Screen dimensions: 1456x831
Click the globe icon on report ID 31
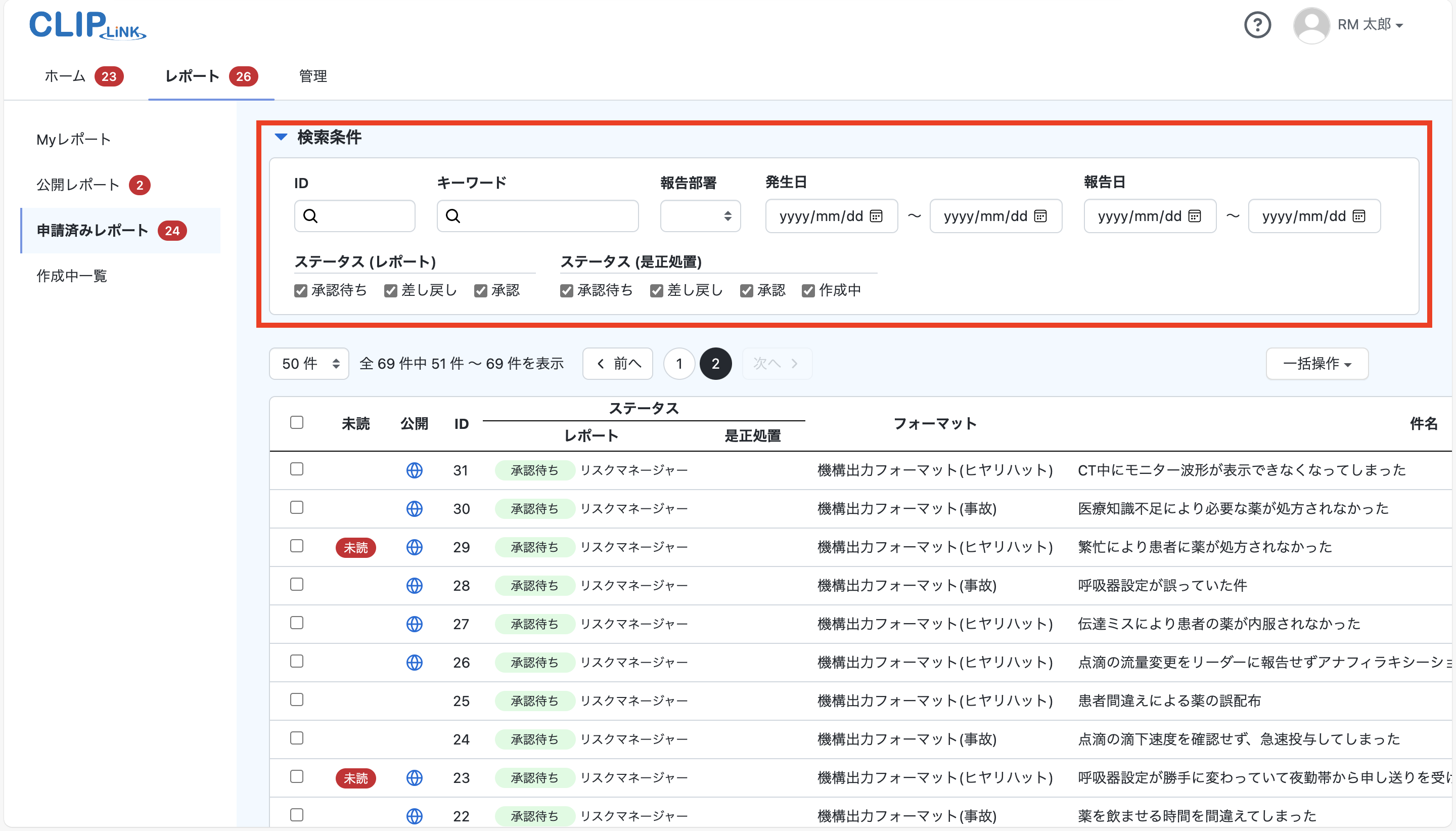415,470
